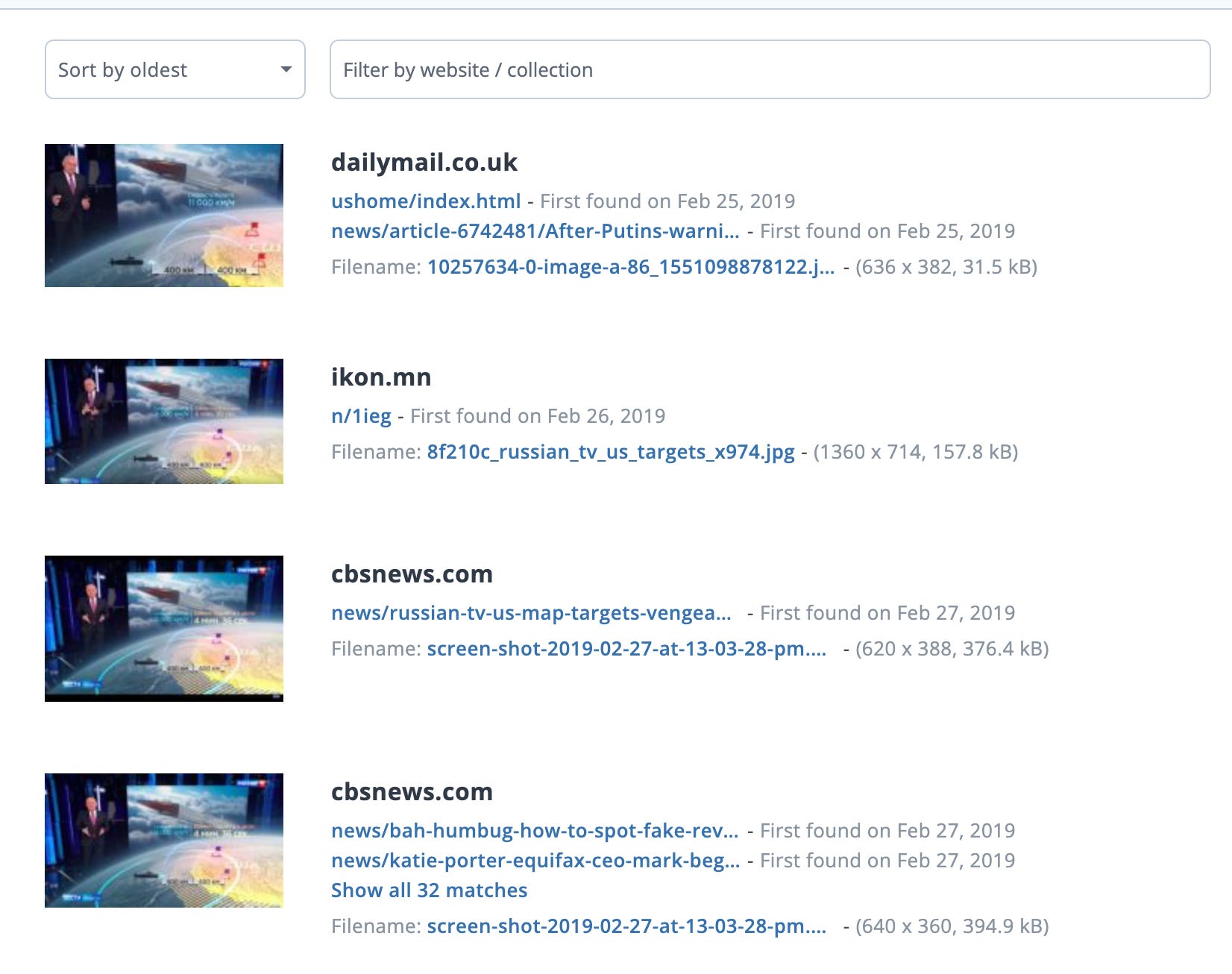Click the dailymail.co.uk heading
The image size is (1232, 974).
[424, 163]
